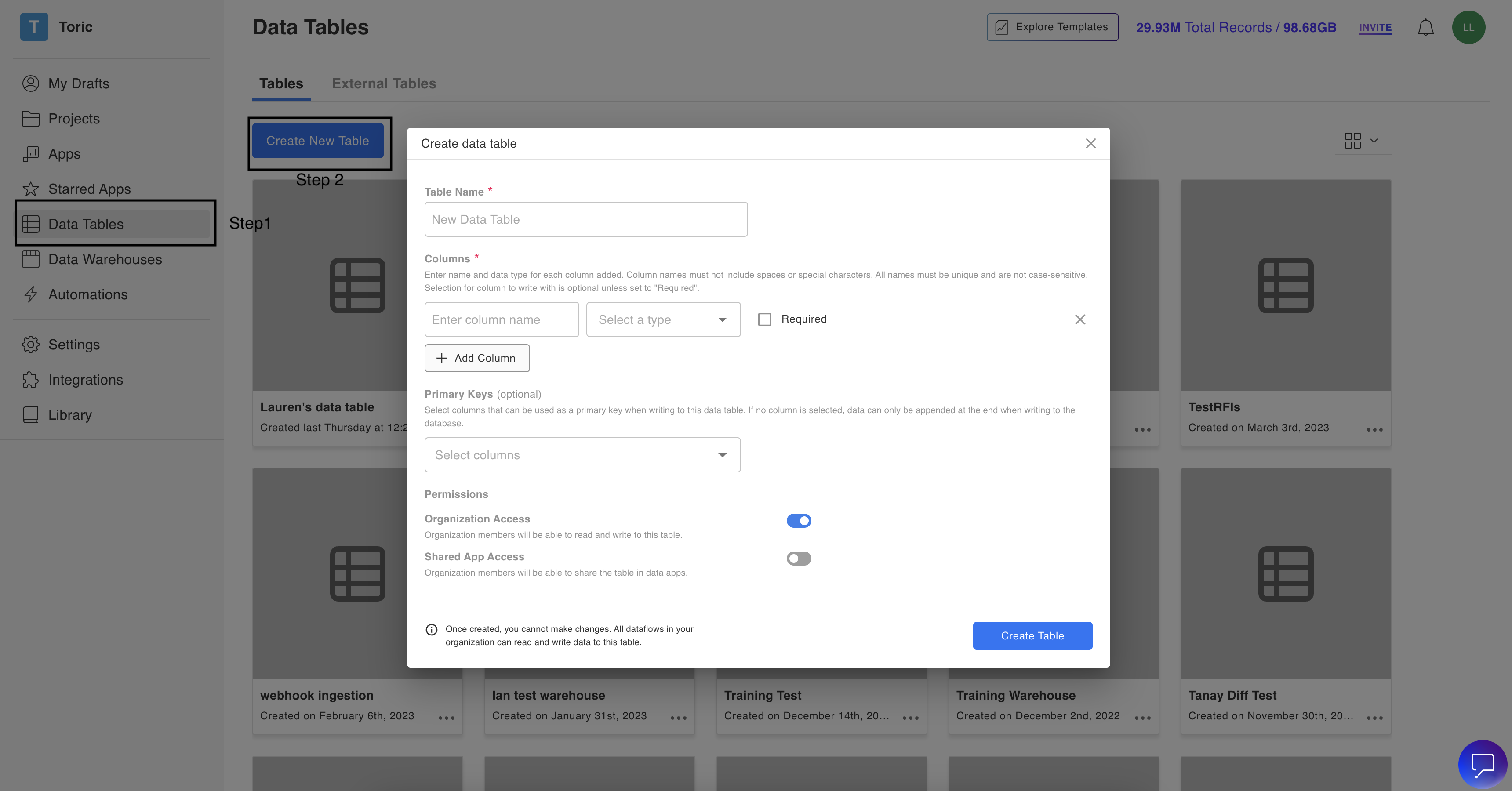Open Data Warehouses from the sidebar

click(x=105, y=259)
